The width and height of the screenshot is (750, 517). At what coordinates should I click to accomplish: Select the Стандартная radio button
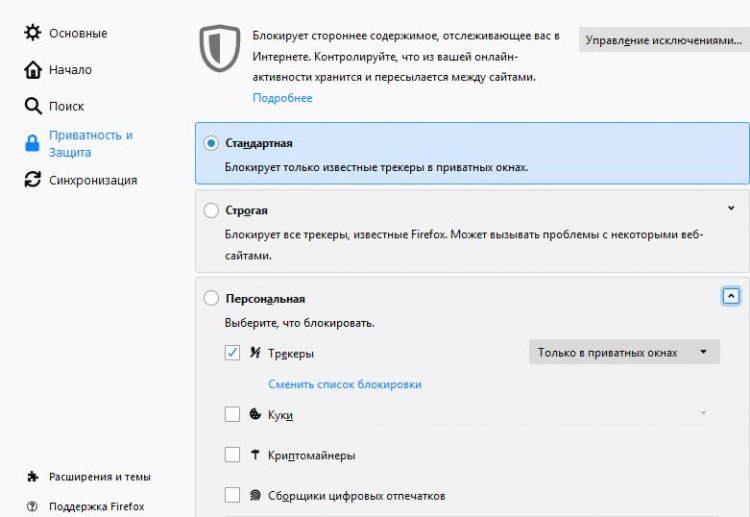(x=211, y=143)
